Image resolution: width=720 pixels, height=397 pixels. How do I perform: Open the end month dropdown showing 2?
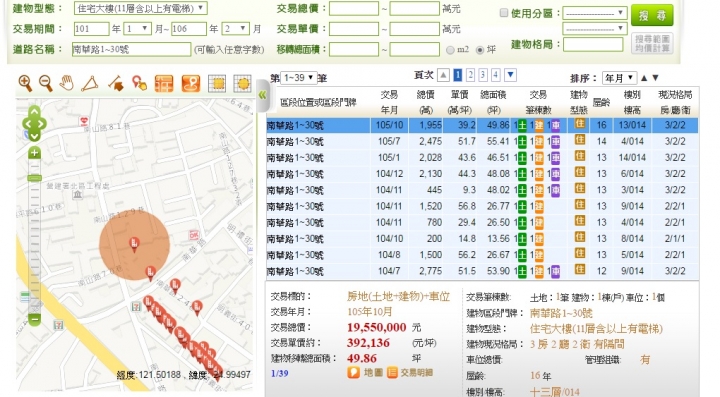[236, 29]
